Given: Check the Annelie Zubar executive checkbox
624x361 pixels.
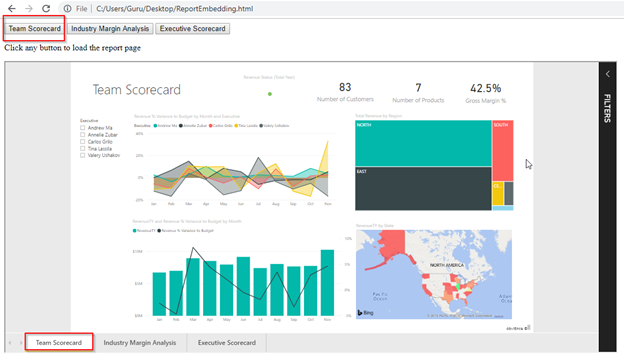Looking at the screenshot, I should [x=82, y=135].
